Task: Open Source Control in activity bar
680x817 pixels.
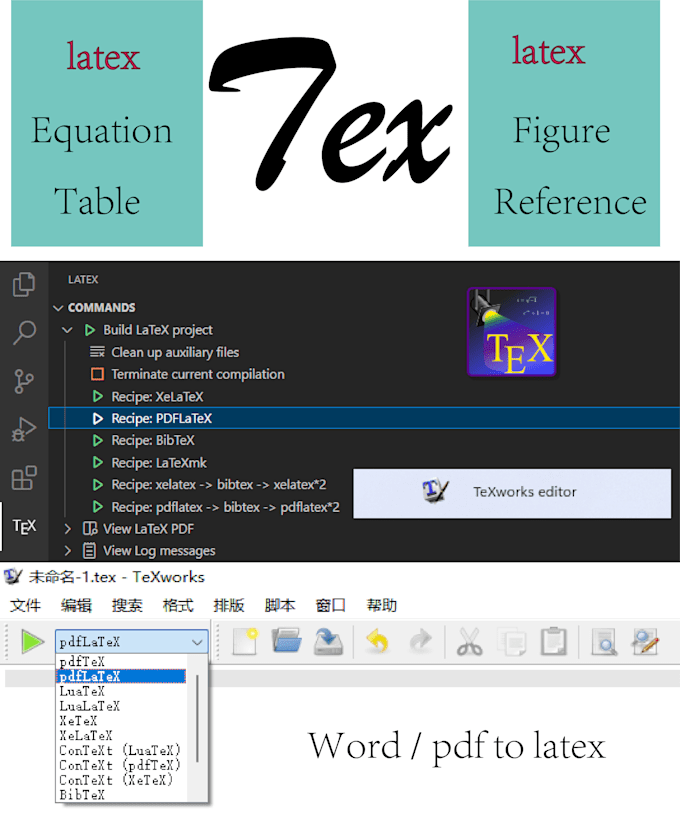Action: point(24,381)
